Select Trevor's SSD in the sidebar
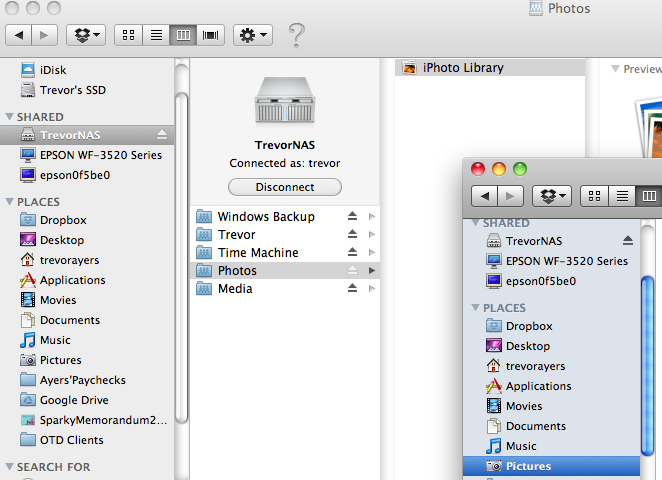 click(87, 90)
